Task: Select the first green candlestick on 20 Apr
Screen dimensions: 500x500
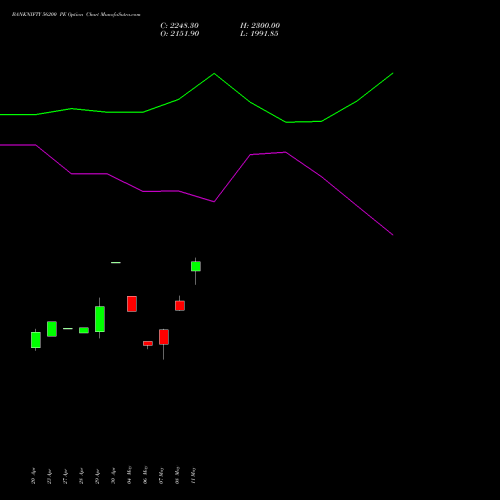Action: click(36, 340)
